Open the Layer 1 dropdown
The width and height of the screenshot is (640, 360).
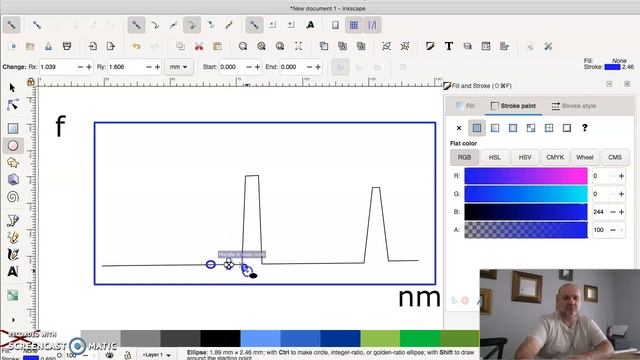click(157, 355)
